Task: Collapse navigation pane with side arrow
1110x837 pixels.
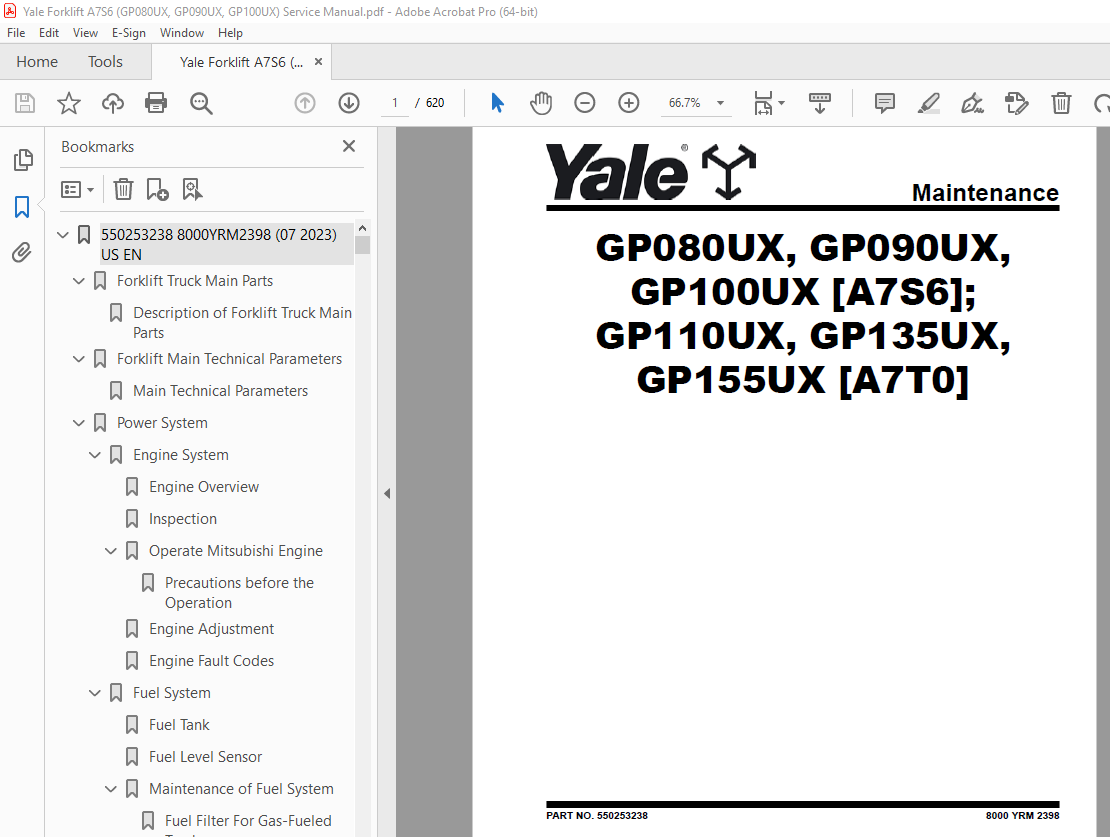Action: click(387, 494)
